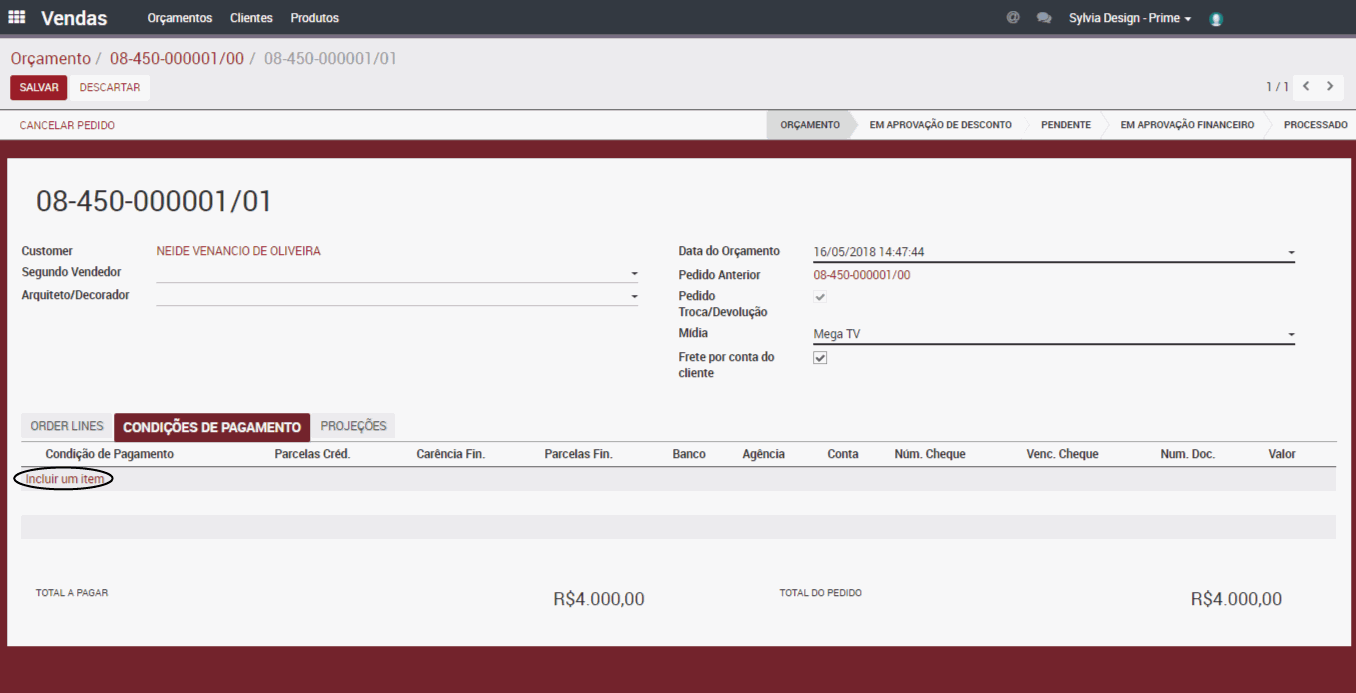Viewport: 1356px width, 693px height.
Task: Click the Vendas app title
Action: coord(74,18)
